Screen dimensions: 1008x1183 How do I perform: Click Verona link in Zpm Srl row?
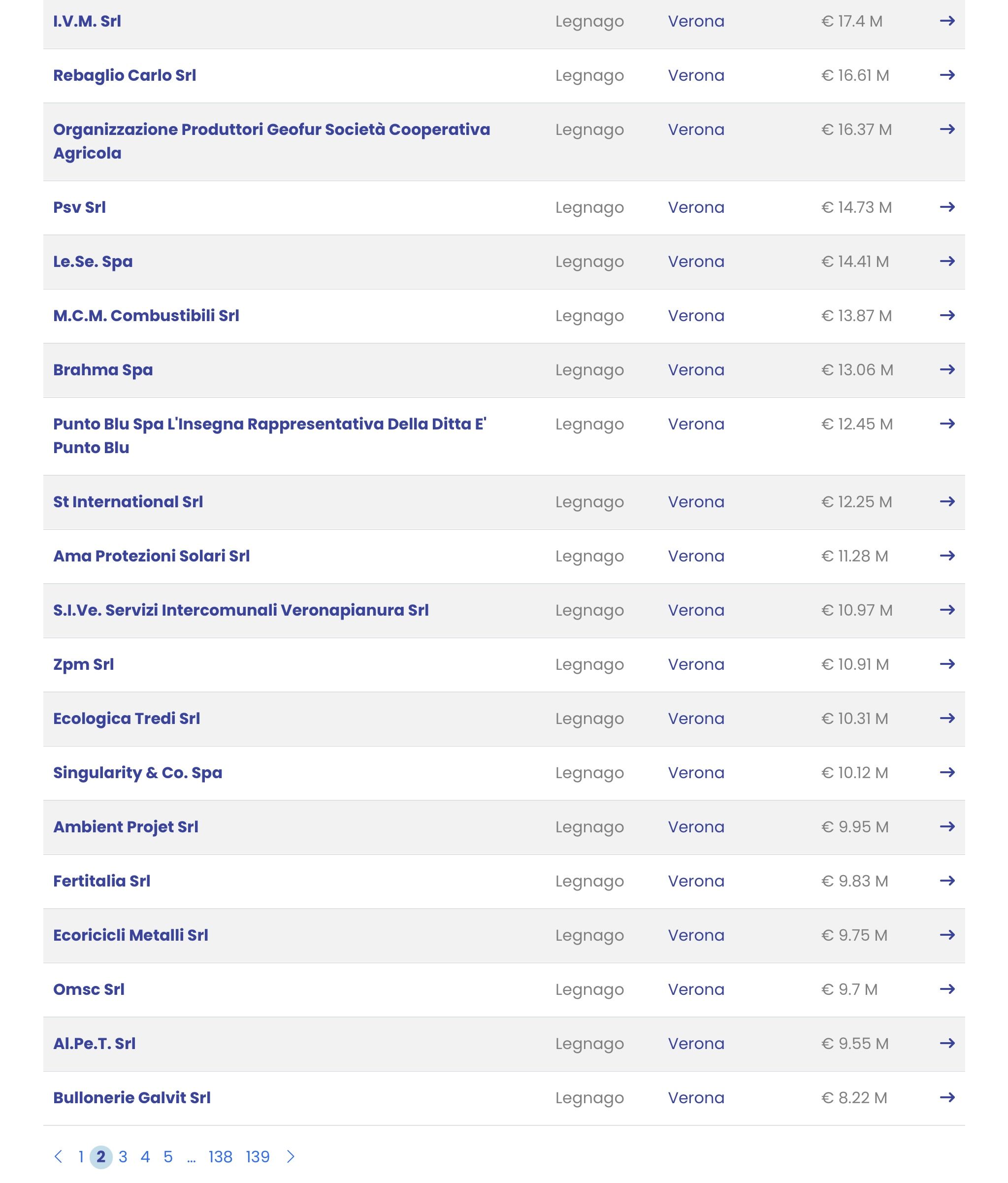[696, 664]
